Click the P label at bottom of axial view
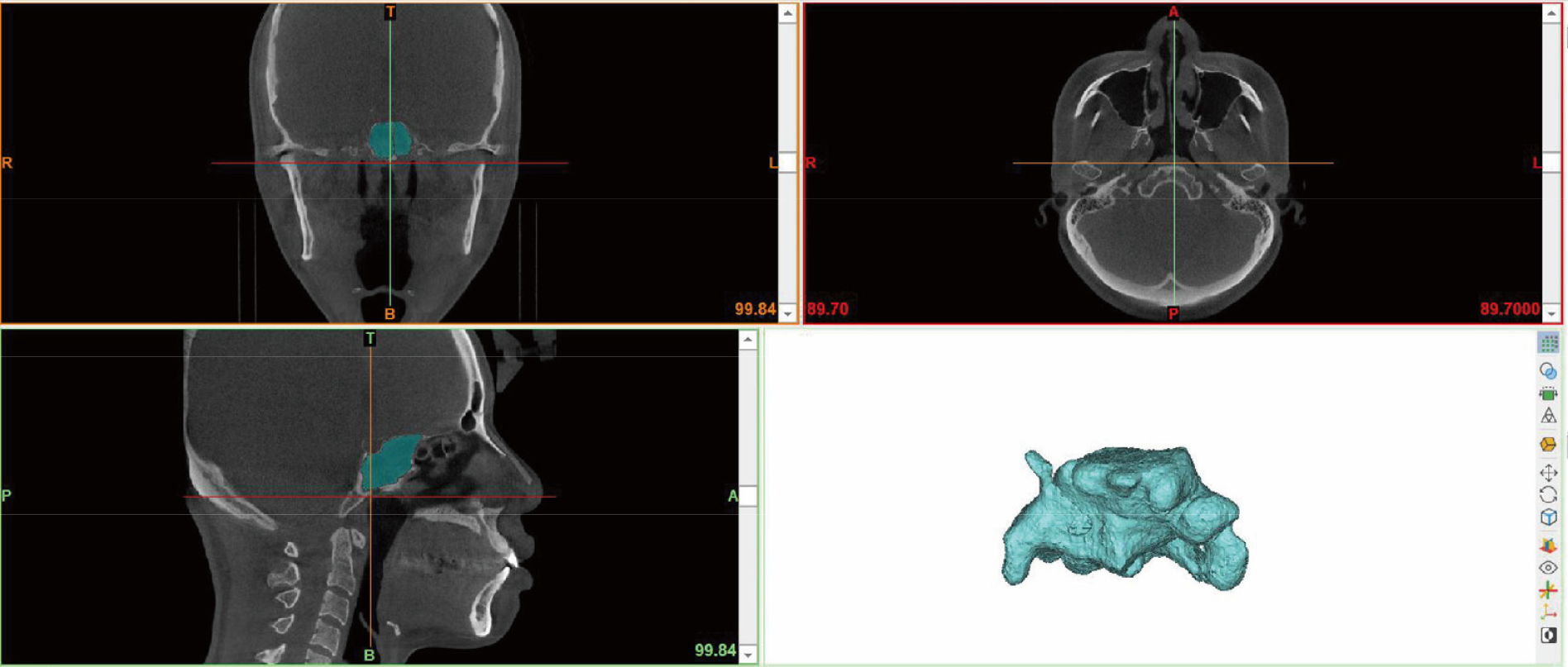Screen dimensions: 1568x667 [1173, 314]
